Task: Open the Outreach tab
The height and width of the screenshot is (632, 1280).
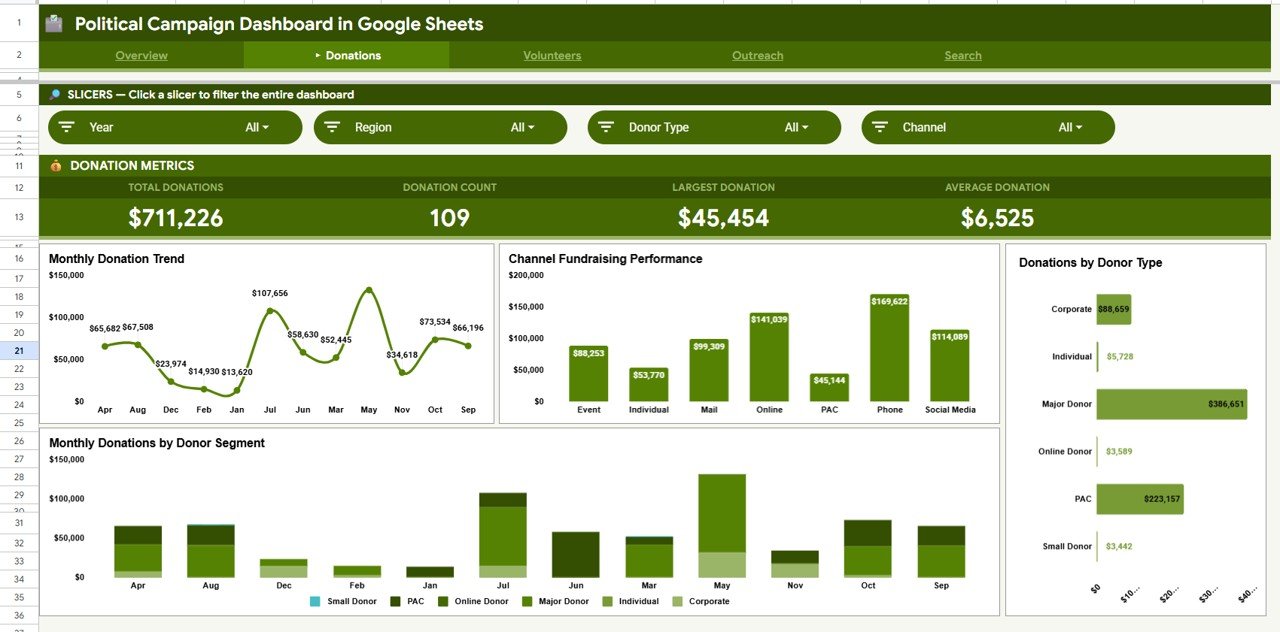Action: point(757,56)
